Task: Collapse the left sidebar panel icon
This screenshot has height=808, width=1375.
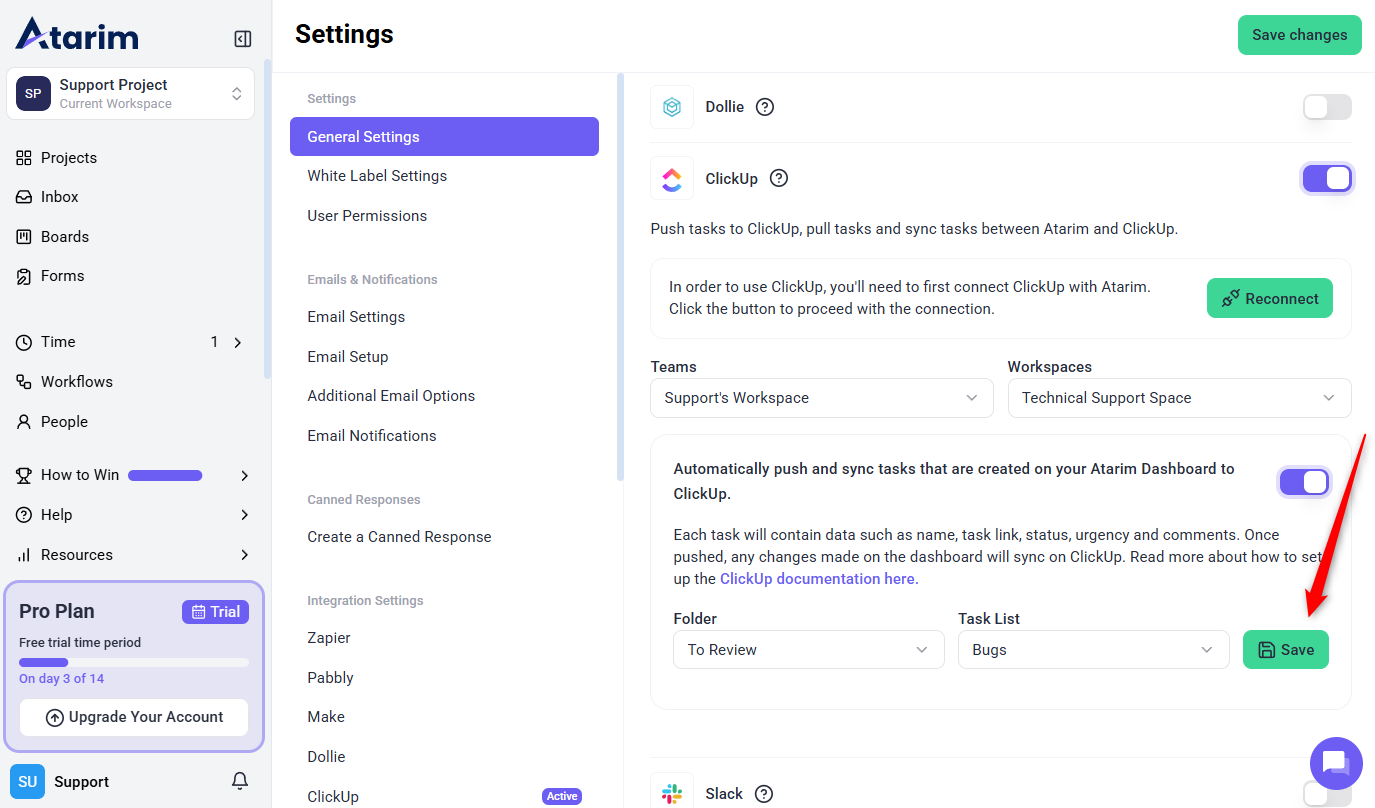Action: (242, 39)
